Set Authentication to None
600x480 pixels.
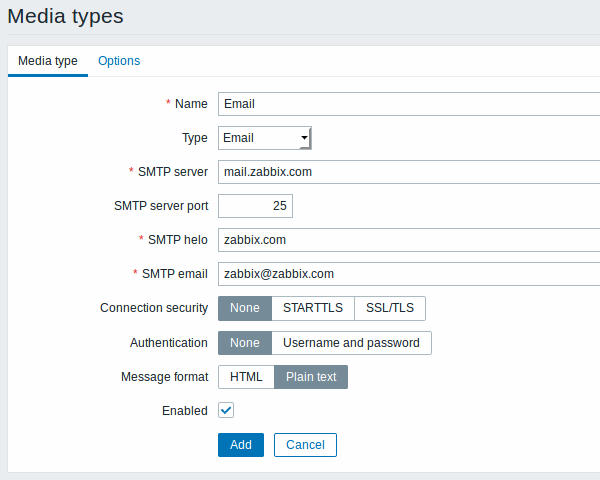[245, 343]
